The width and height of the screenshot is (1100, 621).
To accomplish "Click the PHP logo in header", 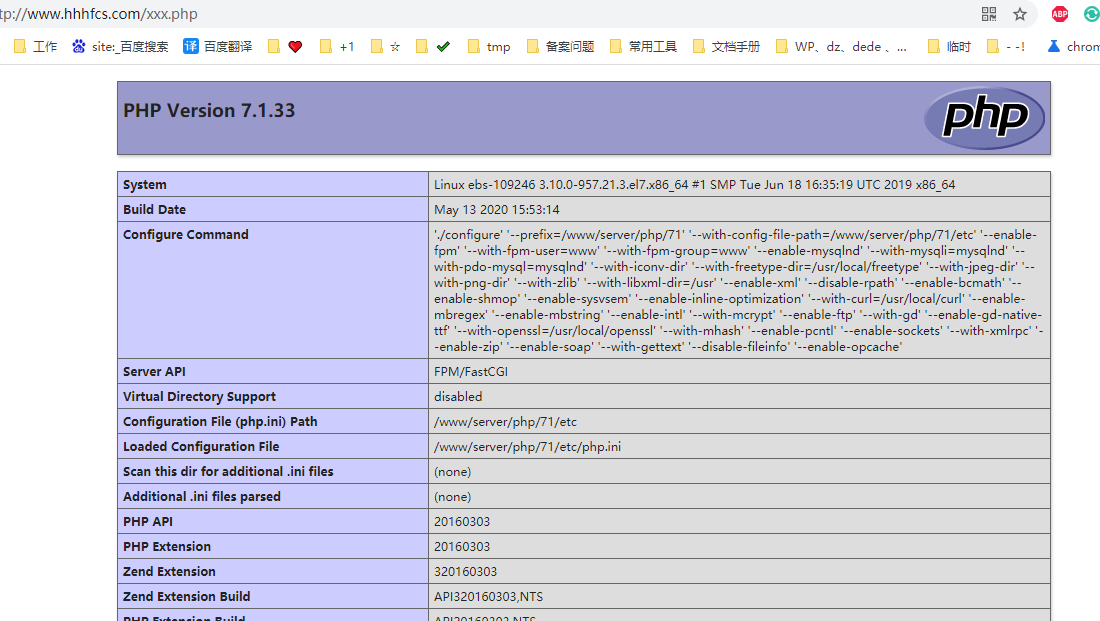I will coord(984,118).
